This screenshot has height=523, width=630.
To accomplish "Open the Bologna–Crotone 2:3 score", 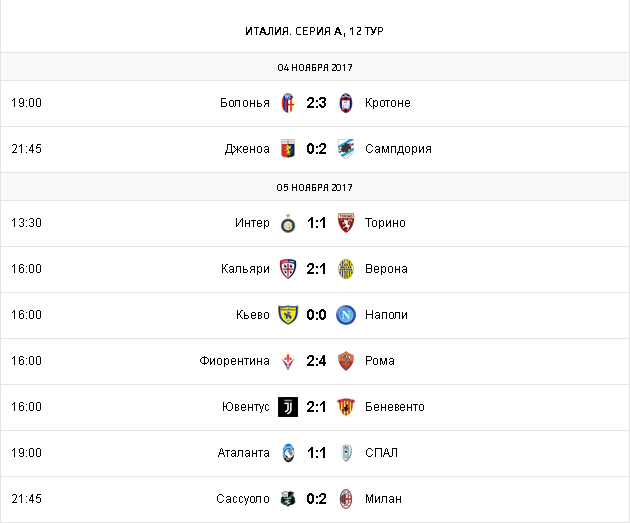I will (x=317, y=103).
